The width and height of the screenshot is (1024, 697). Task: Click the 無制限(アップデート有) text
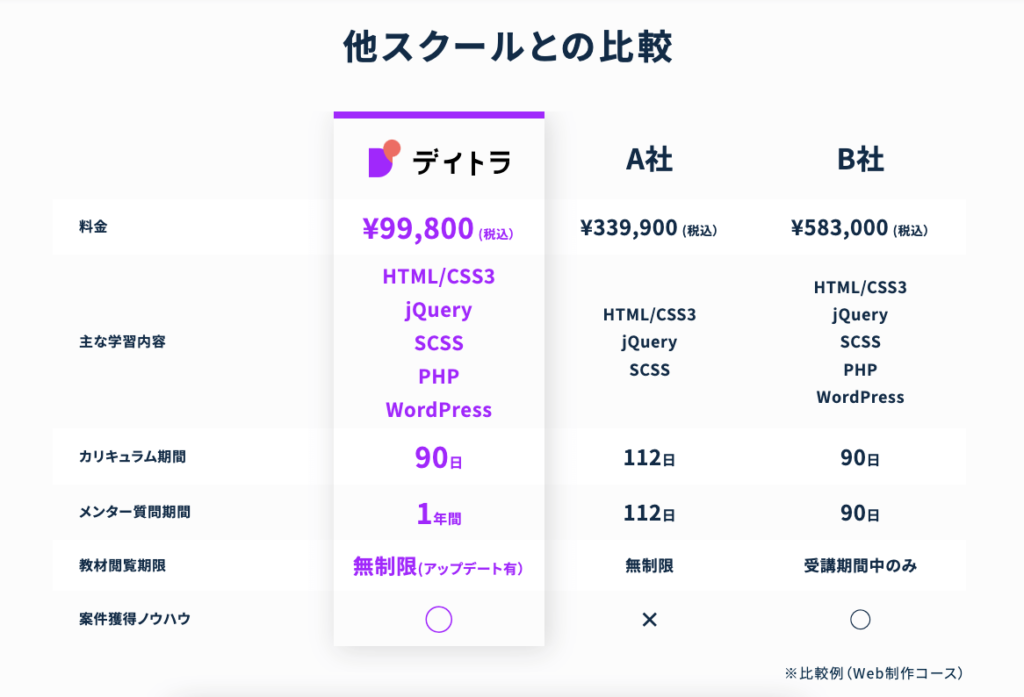(x=438, y=566)
